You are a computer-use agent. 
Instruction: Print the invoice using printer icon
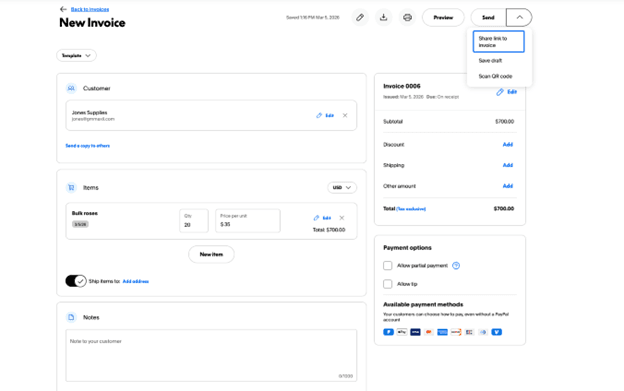click(x=407, y=18)
